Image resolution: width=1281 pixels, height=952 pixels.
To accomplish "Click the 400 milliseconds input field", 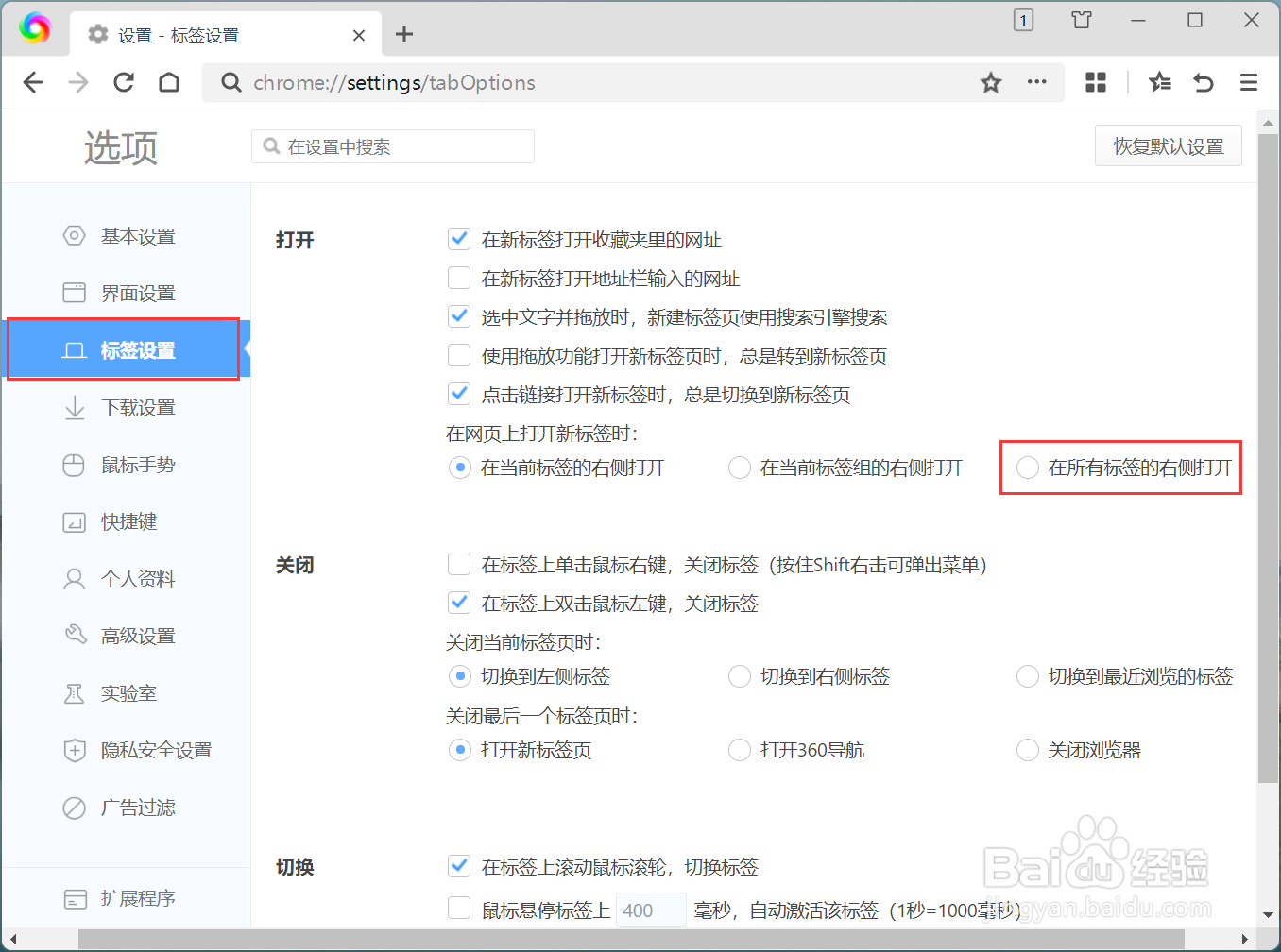I will click(x=651, y=909).
